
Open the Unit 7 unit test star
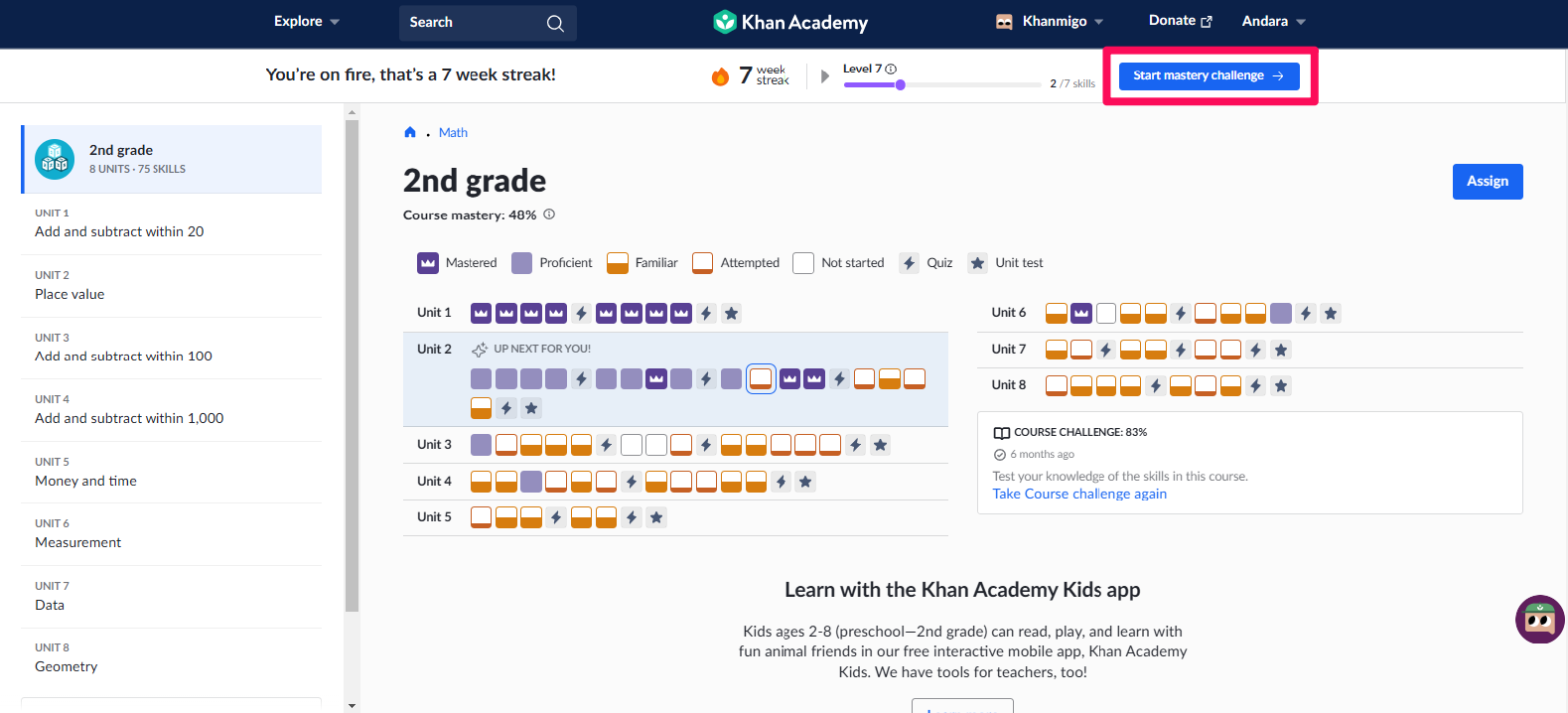click(1281, 350)
